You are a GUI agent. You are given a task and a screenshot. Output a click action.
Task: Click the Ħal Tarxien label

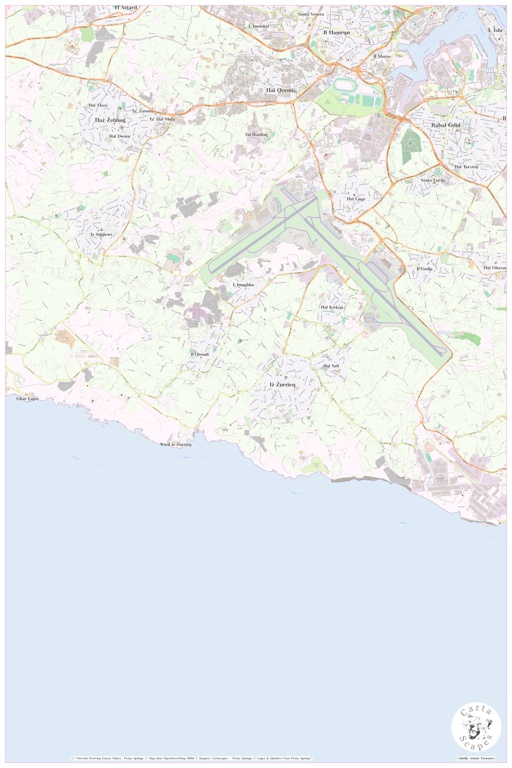[x=466, y=167]
